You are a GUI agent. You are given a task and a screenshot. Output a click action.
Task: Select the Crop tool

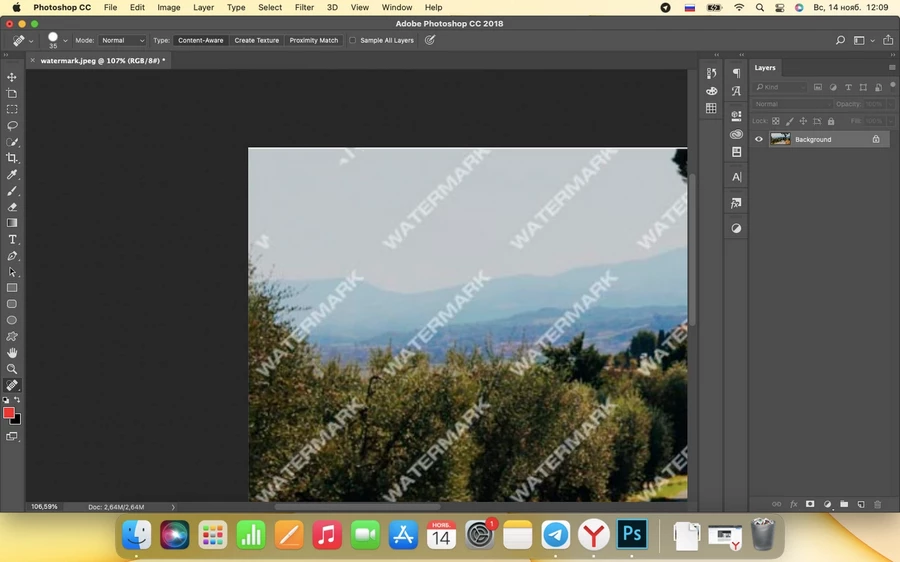point(12,158)
